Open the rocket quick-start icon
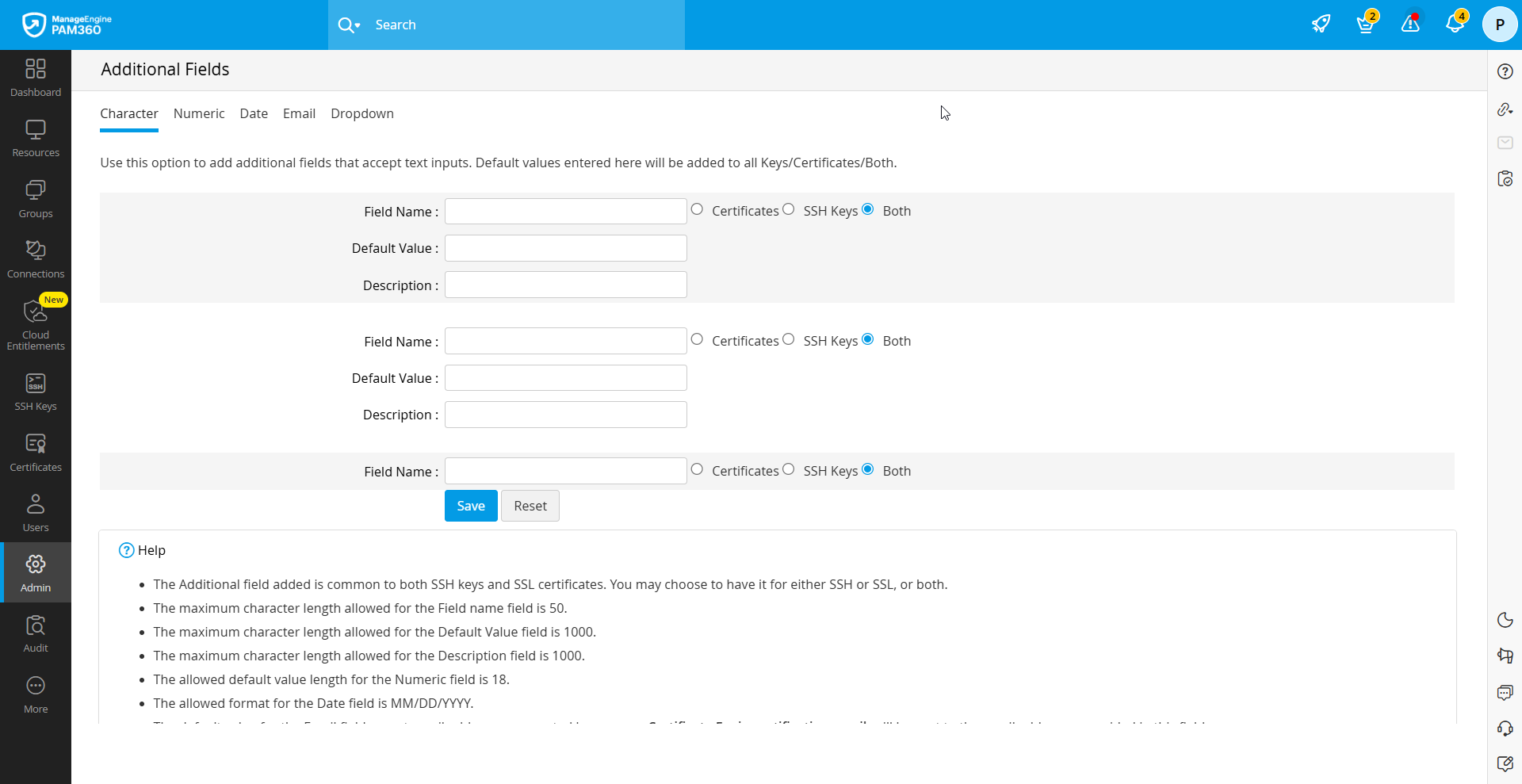The height and width of the screenshot is (784, 1522). (x=1321, y=24)
